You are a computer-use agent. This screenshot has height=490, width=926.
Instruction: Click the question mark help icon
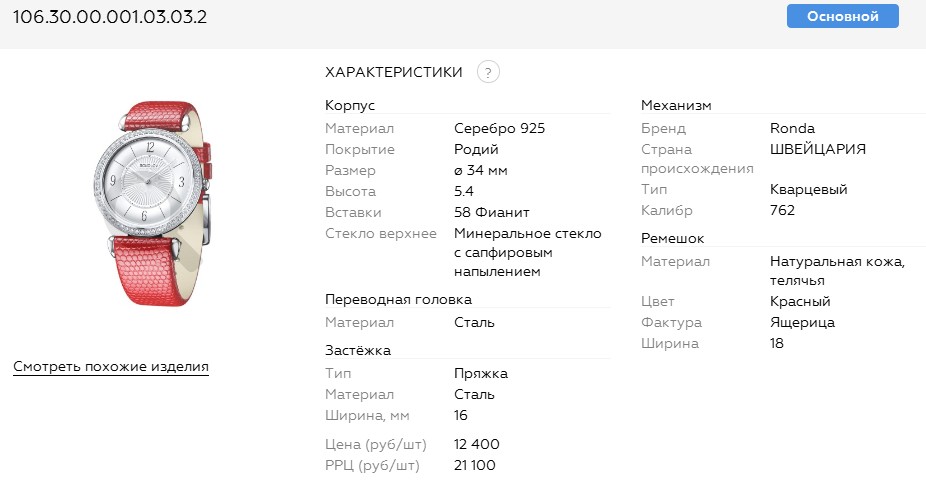pos(488,72)
